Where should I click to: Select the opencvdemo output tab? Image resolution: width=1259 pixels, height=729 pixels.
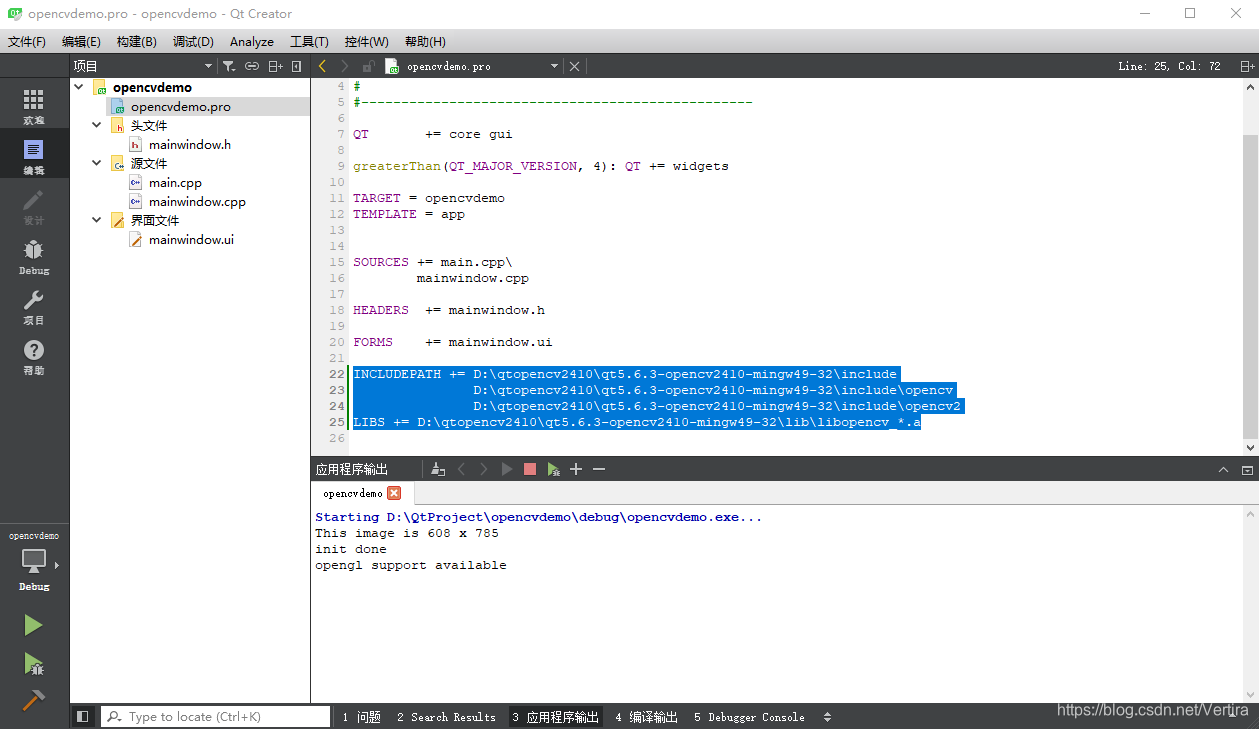coord(362,493)
